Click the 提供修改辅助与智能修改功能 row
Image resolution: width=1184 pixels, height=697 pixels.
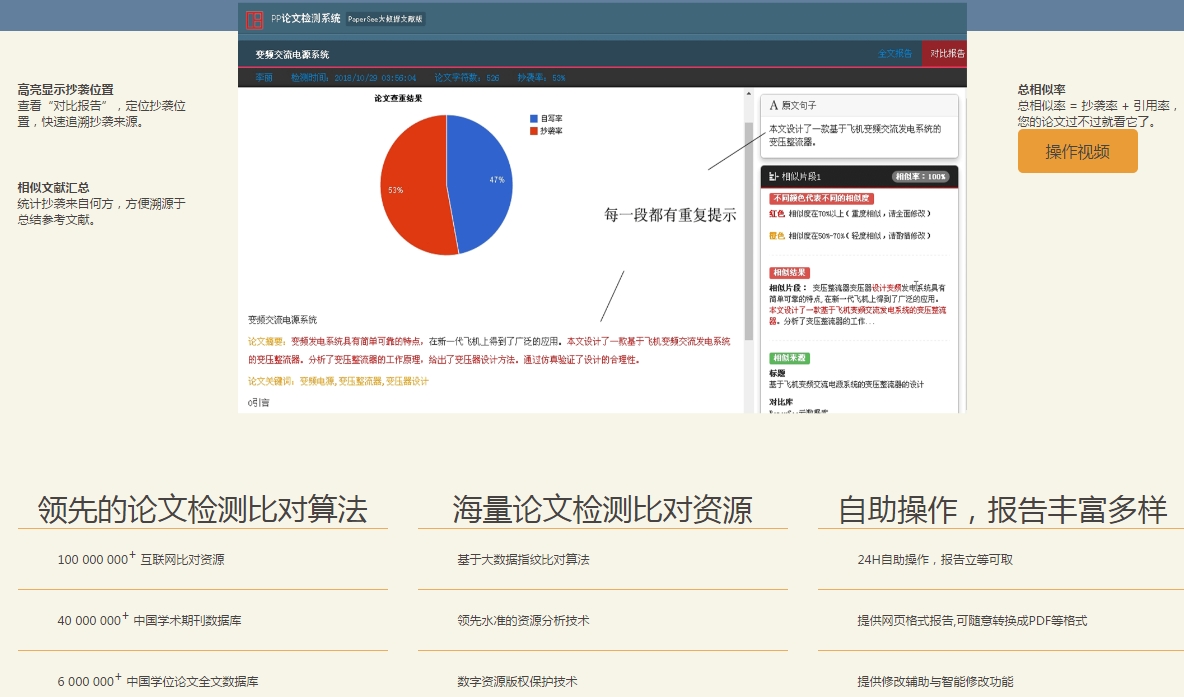(x=1001, y=681)
